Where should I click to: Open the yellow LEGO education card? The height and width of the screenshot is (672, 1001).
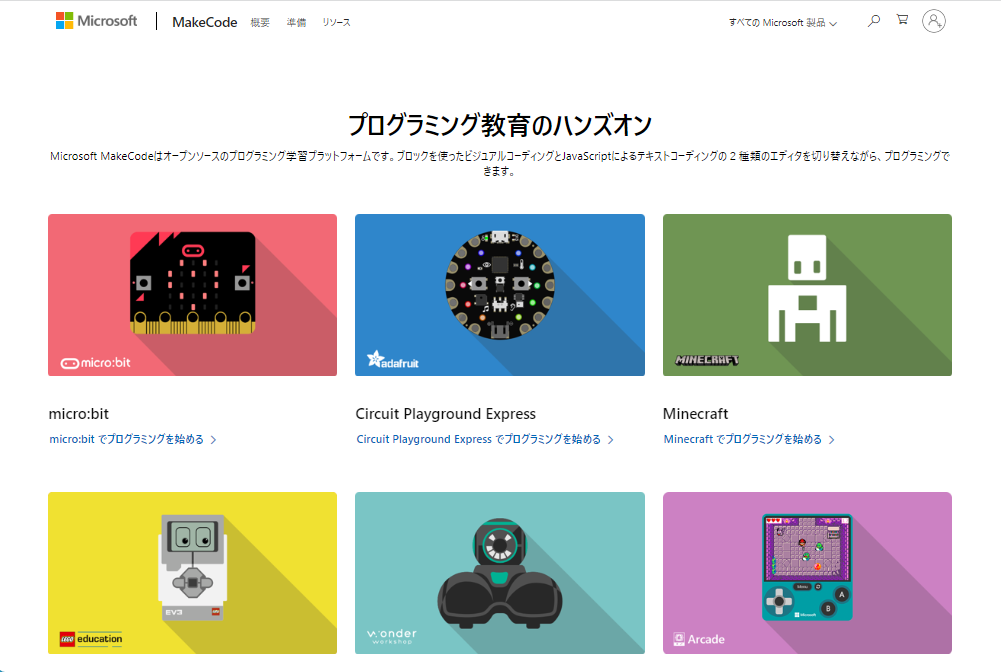(x=192, y=572)
